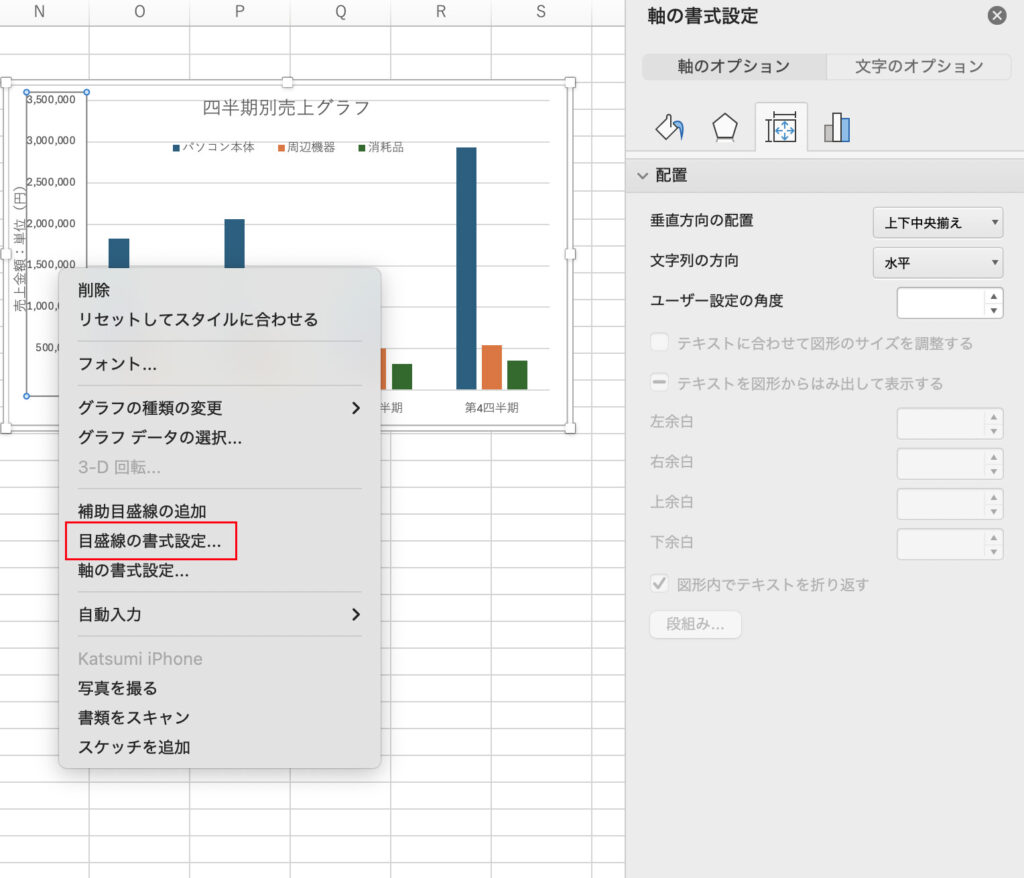Open the グラフの種類の変更 submenu arrow
Screen dimensions: 1024x878
pos(355,408)
